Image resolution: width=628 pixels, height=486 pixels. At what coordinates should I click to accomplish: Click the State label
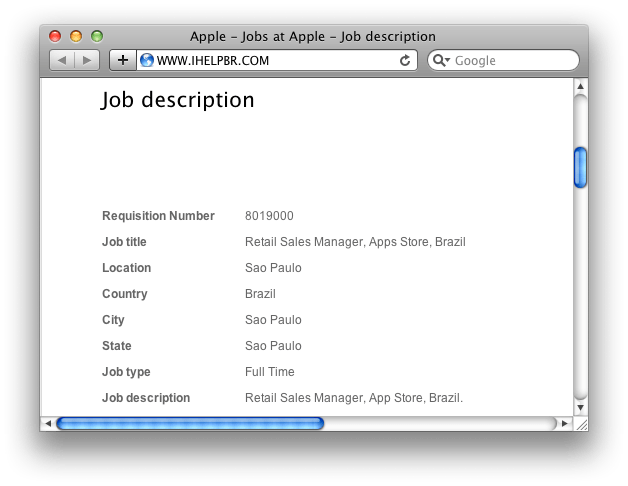(x=117, y=346)
